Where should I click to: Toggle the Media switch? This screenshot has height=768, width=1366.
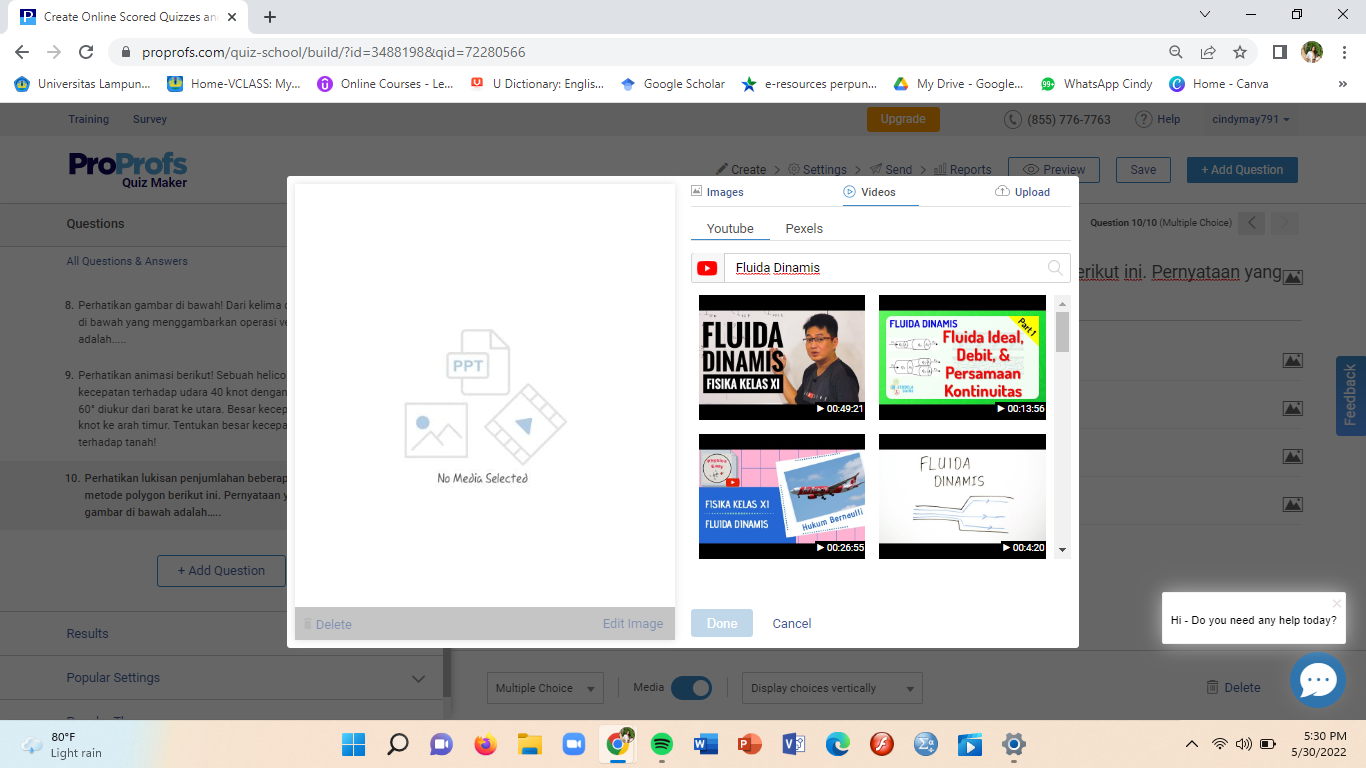[690, 687]
